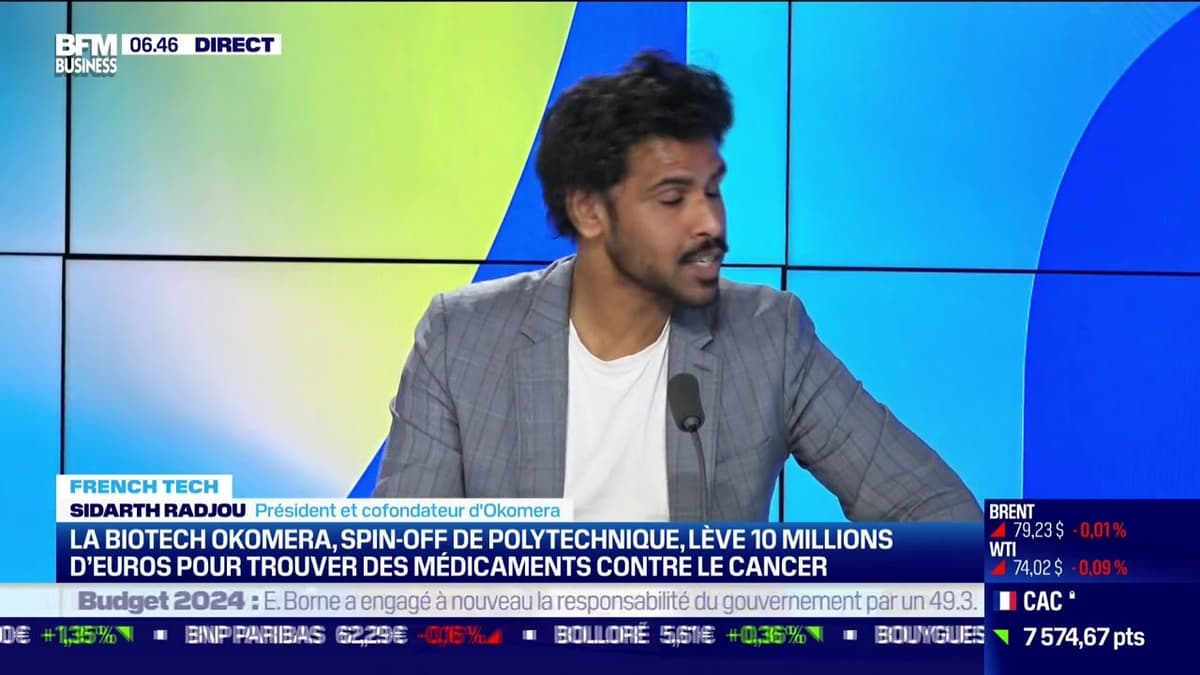The height and width of the screenshot is (675, 1200).
Task: Click the 'Président et cofondateur d'Okomera' subtitle
Action: point(405,509)
